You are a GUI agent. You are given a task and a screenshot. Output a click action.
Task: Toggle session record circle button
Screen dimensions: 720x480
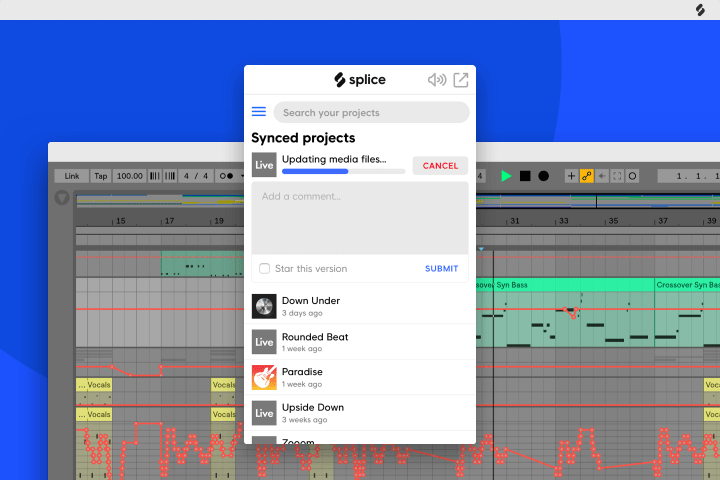pos(632,176)
